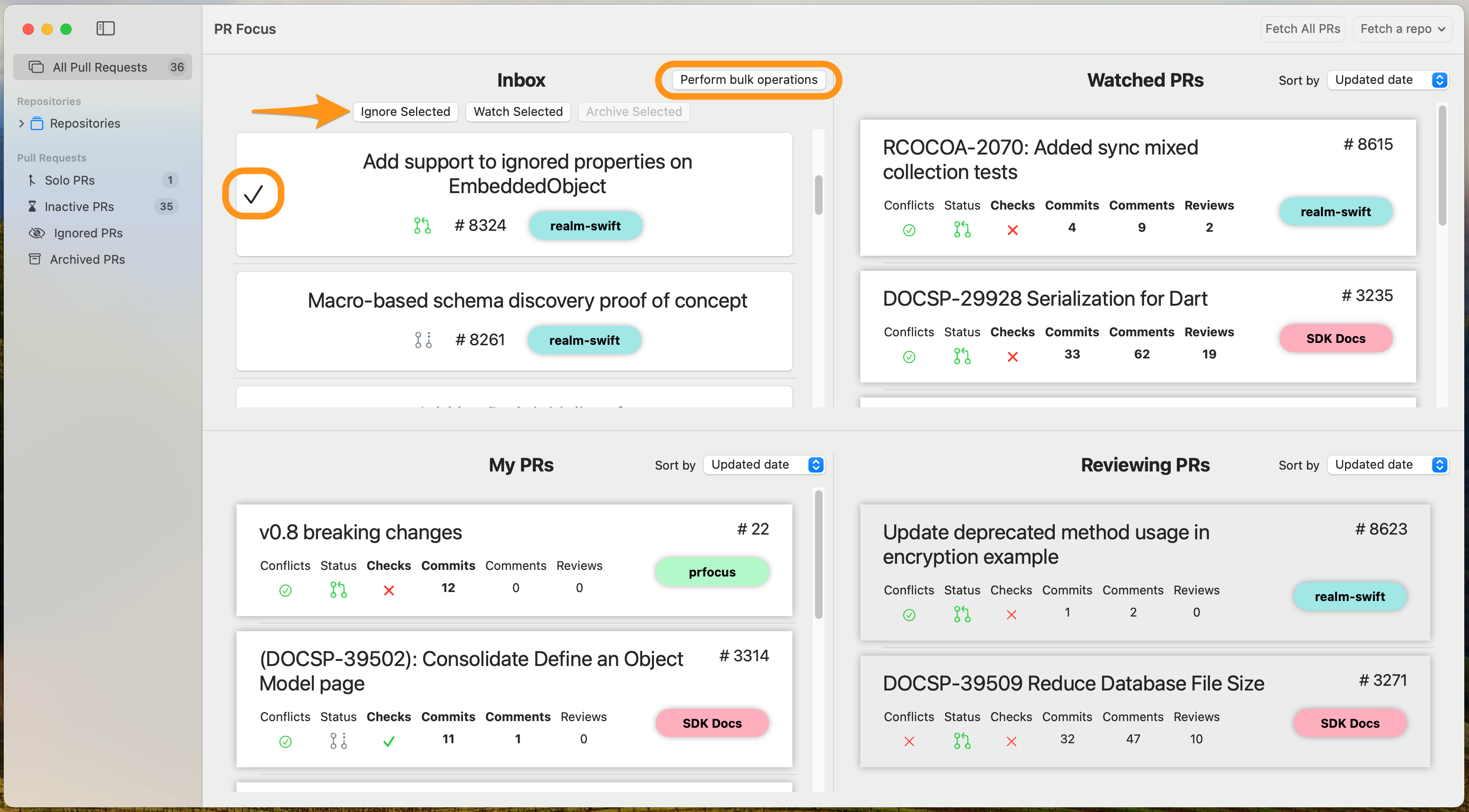The image size is (1469, 812).
Task: Click the Repositories folder icon
Action: tap(37, 123)
